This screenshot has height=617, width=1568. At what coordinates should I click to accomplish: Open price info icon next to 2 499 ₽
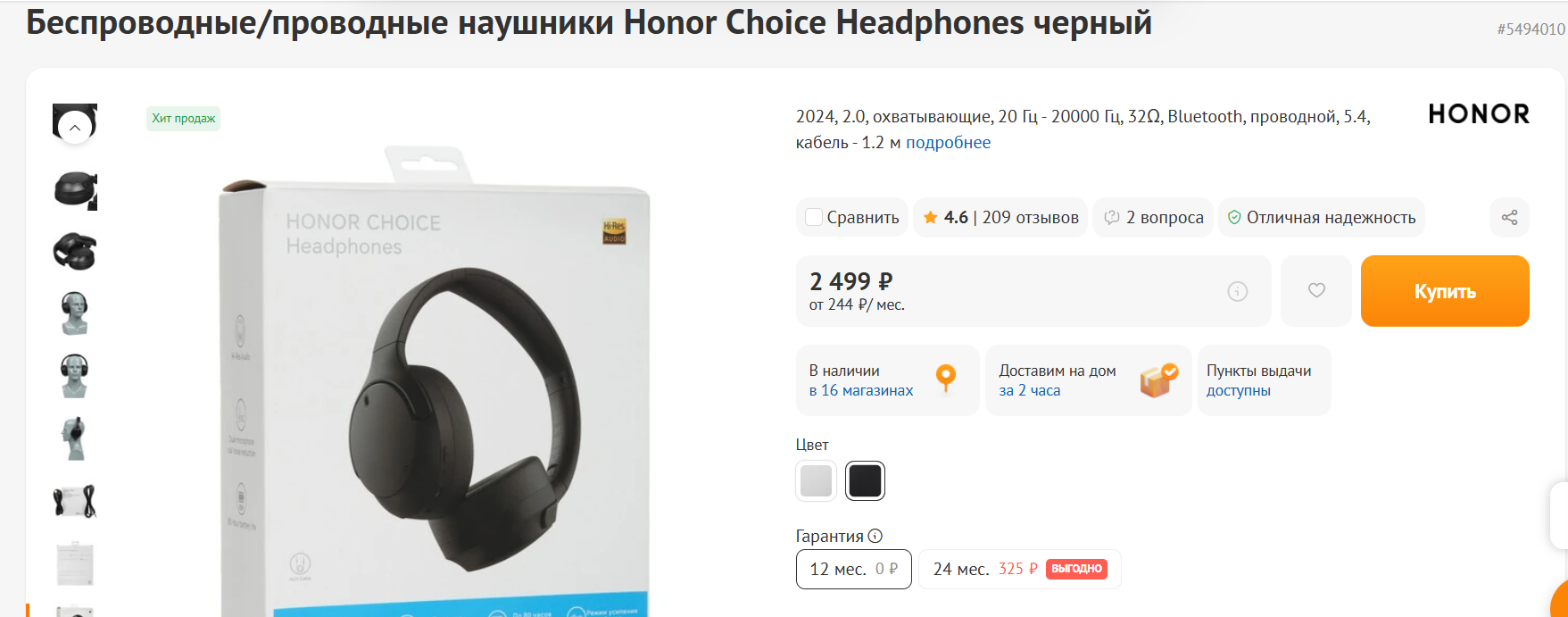pyautogui.click(x=1237, y=291)
